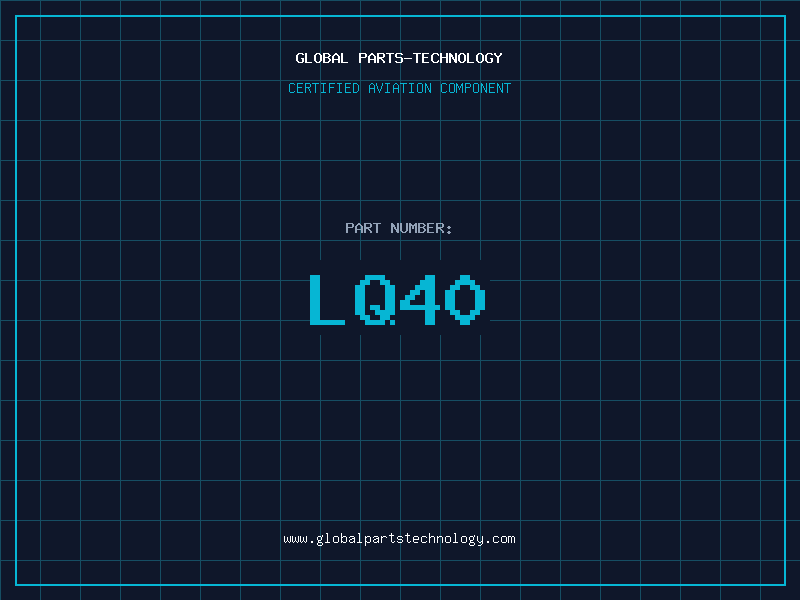This screenshot has height=600, width=800.
Task: Click the 'PART NUMBER:' label
Action: click(x=399, y=228)
